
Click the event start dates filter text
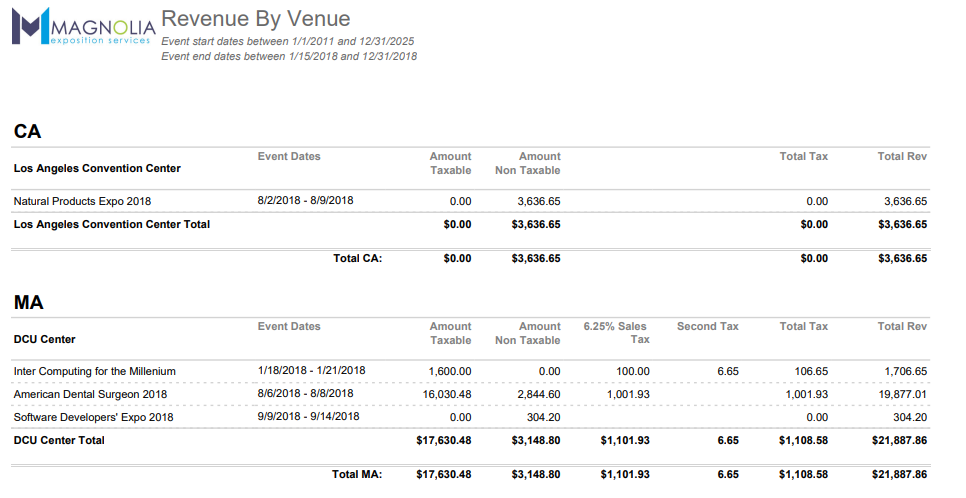(287, 41)
